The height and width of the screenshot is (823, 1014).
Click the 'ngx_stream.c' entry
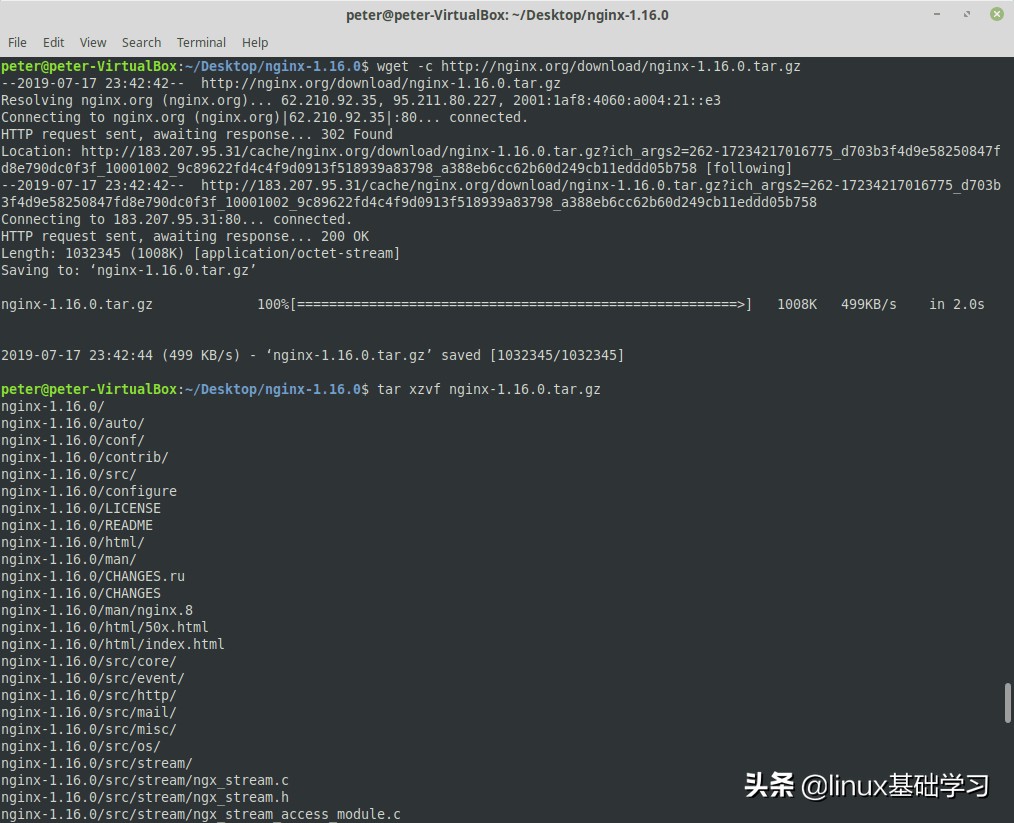(x=145, y=780)
